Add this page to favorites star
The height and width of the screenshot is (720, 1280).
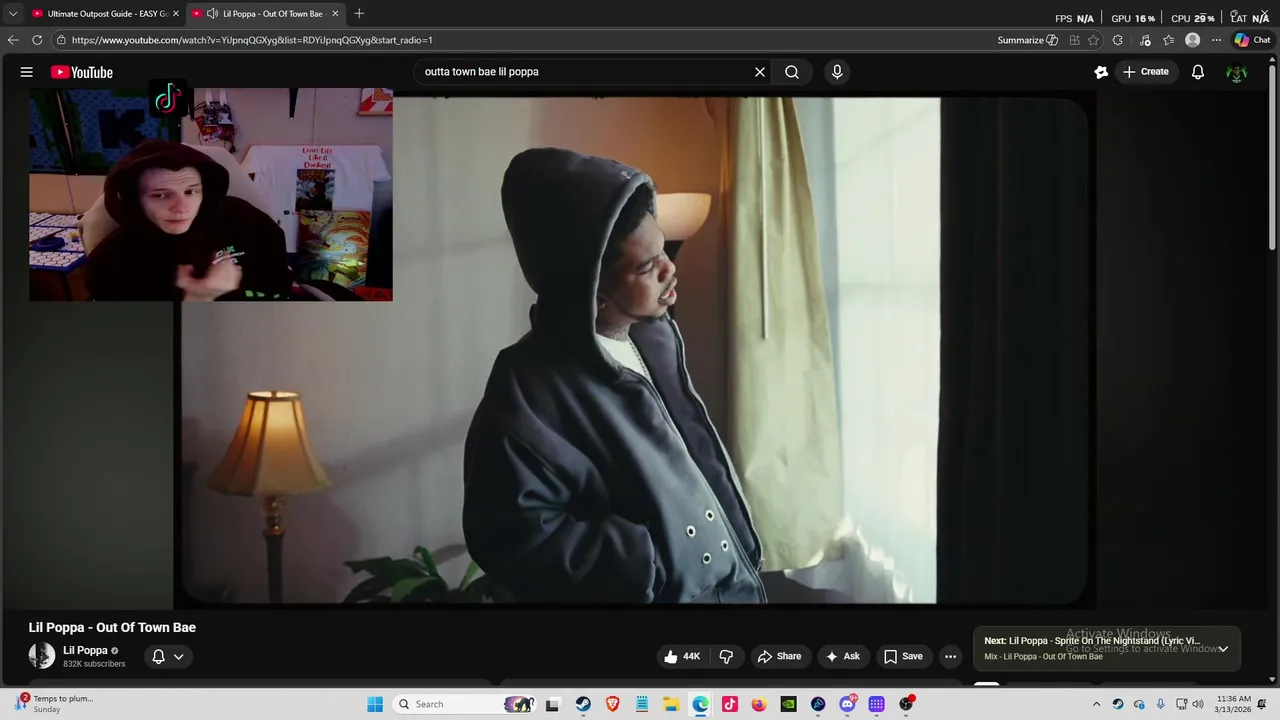pyautogui.click(x=1093, y=40)
